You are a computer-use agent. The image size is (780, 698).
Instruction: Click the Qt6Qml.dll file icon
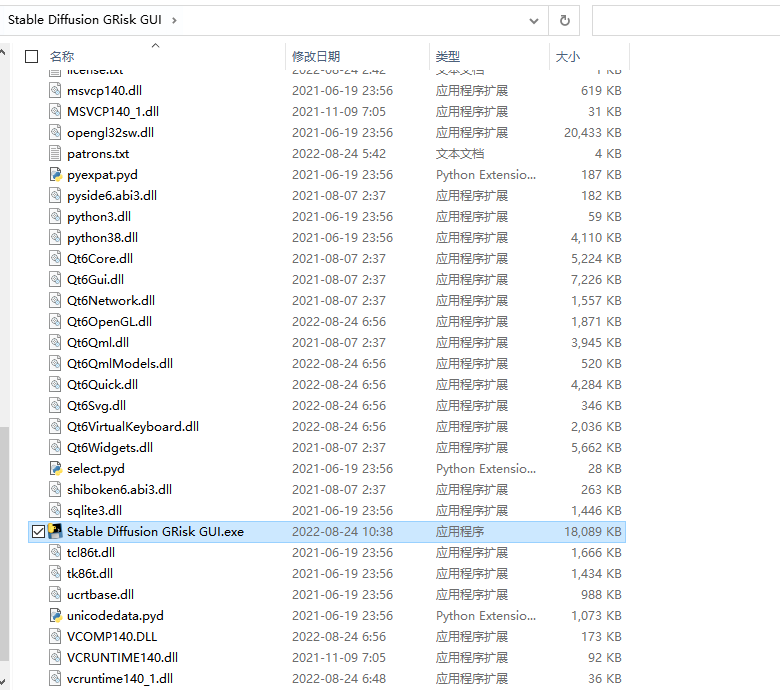(55, 342)
